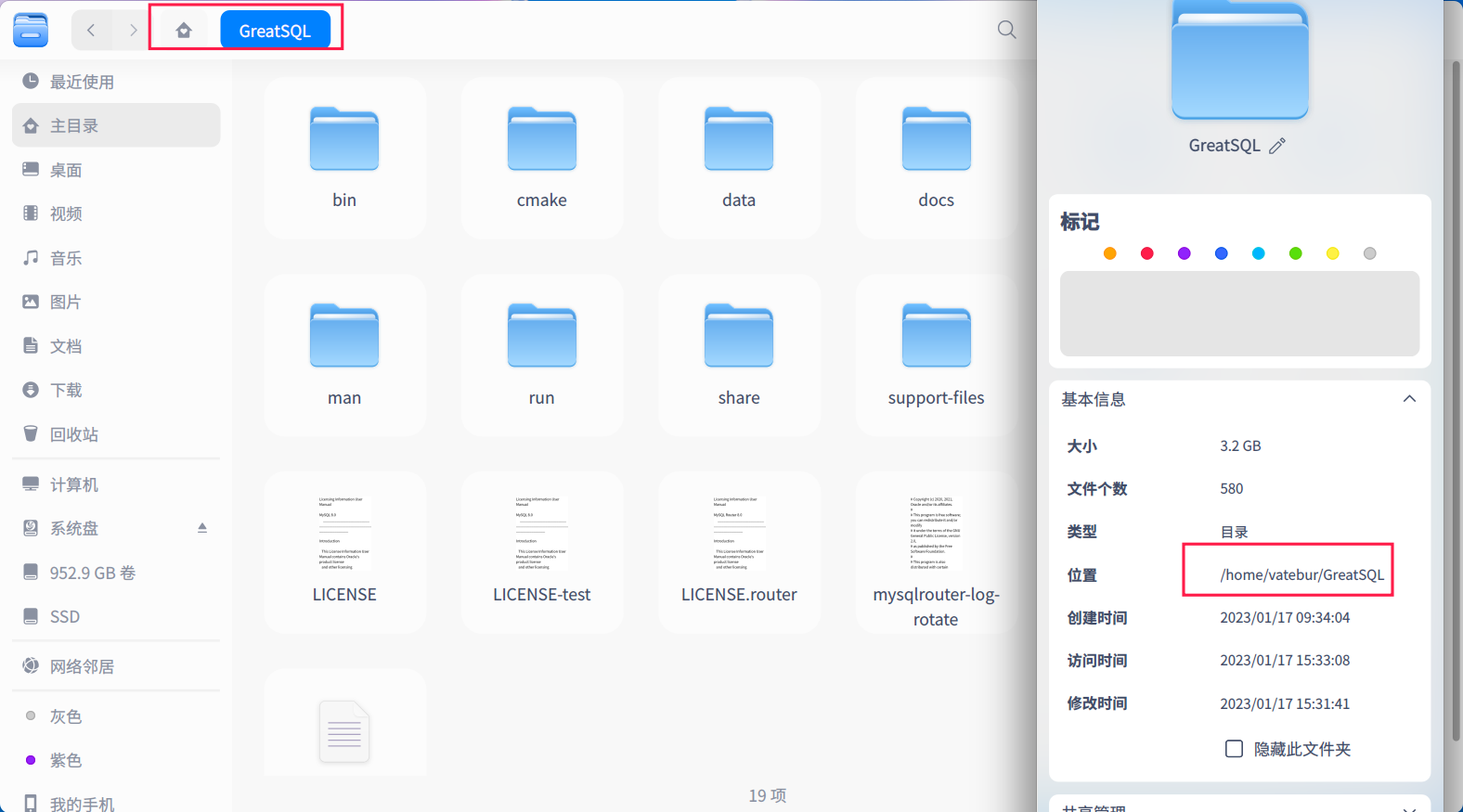This screenshot has height=812, width=1463.
Task: Click the 创建时间 value 2023/01/17 09:34:04
Action: [1285, 617]
